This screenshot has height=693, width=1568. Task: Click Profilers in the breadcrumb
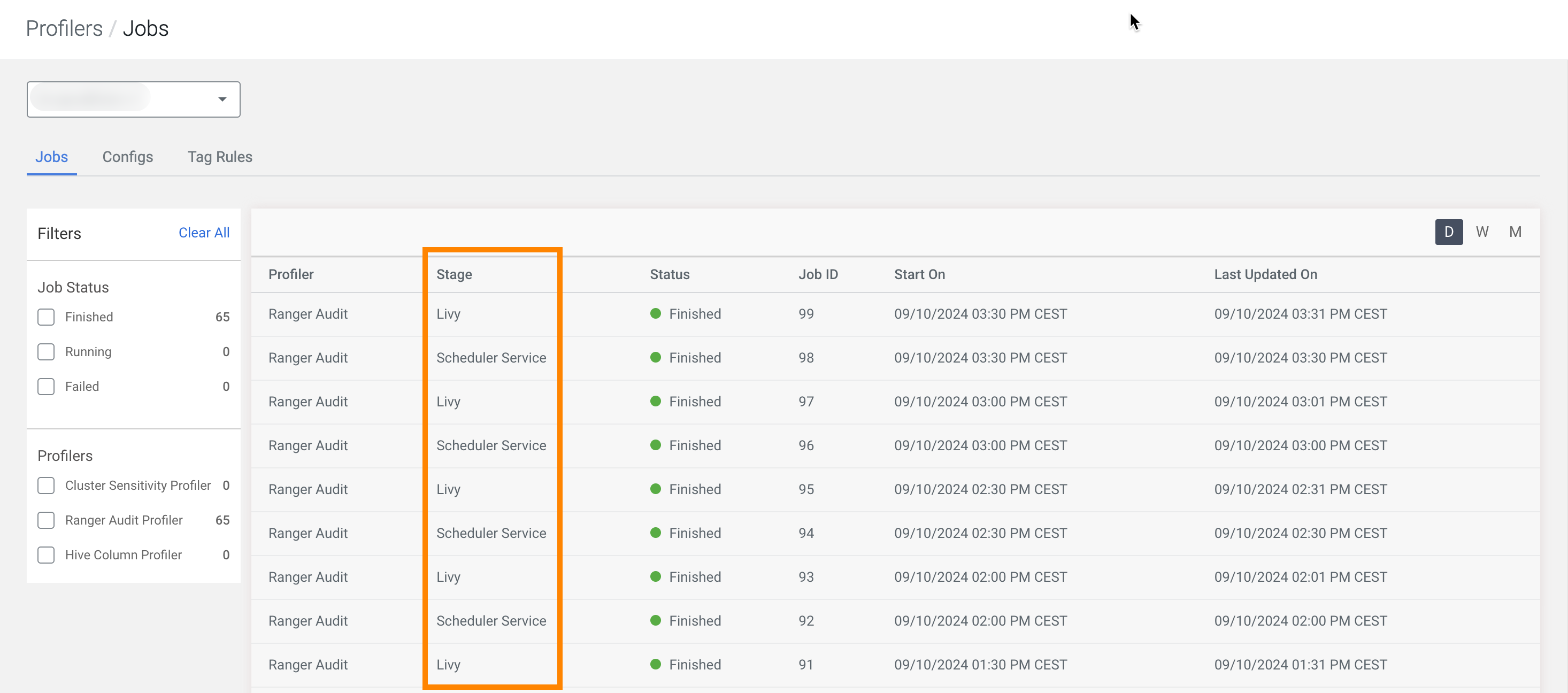point(64,28)
